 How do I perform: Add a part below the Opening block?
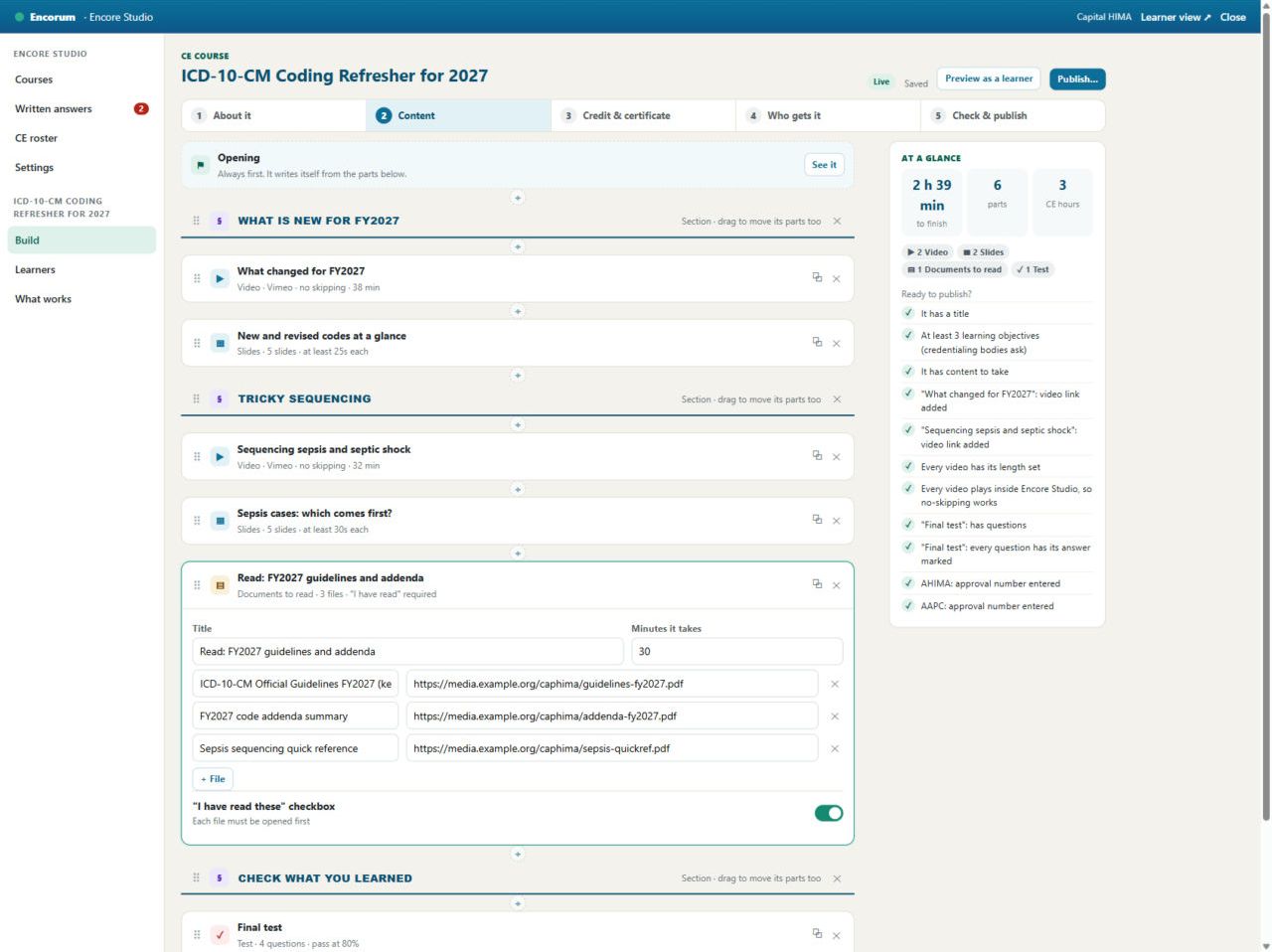(518, 198)
